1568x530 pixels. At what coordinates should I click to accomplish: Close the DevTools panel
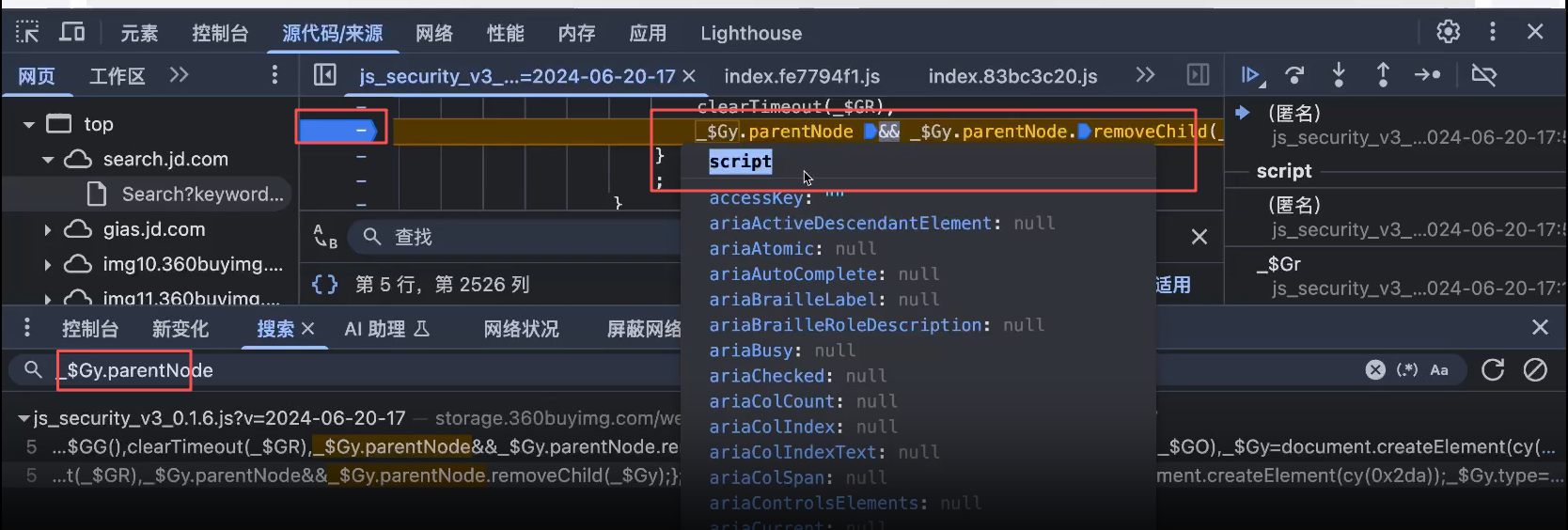[1535, 32]
